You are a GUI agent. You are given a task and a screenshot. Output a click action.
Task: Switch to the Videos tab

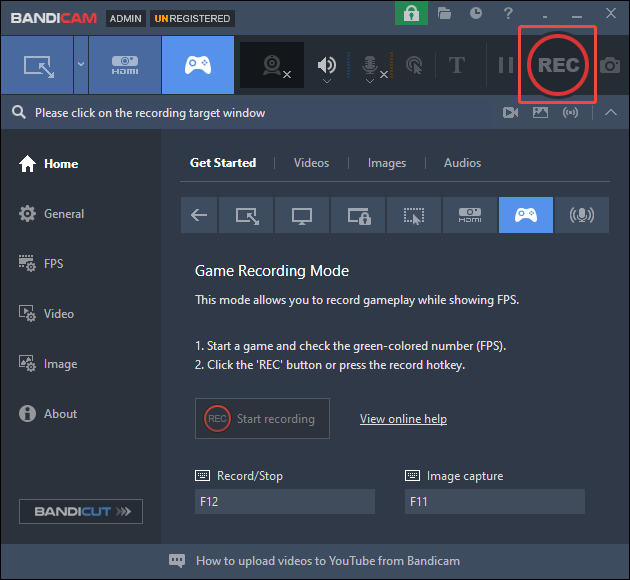311,163
